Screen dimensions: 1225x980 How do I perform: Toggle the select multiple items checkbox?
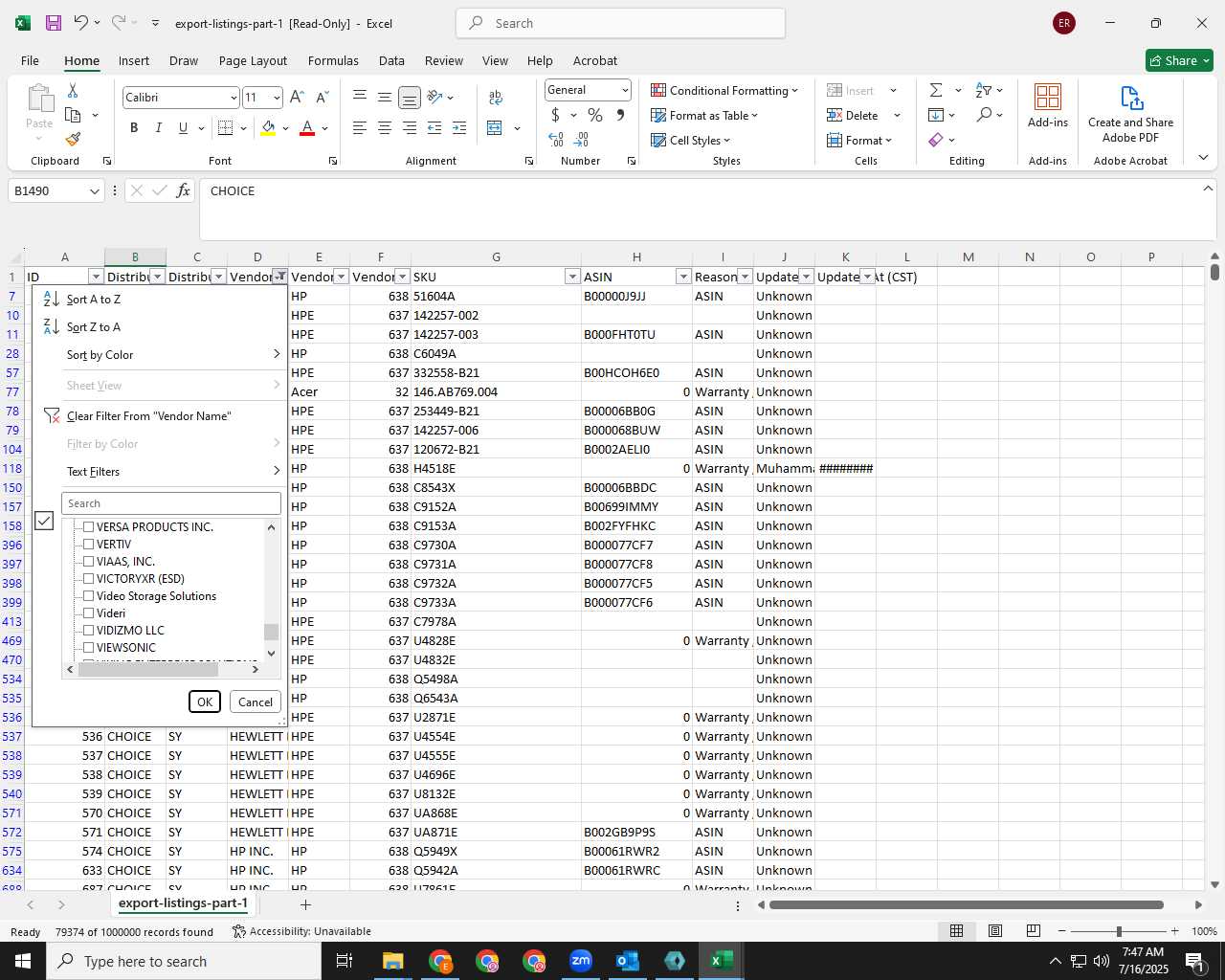click(44, 521)
